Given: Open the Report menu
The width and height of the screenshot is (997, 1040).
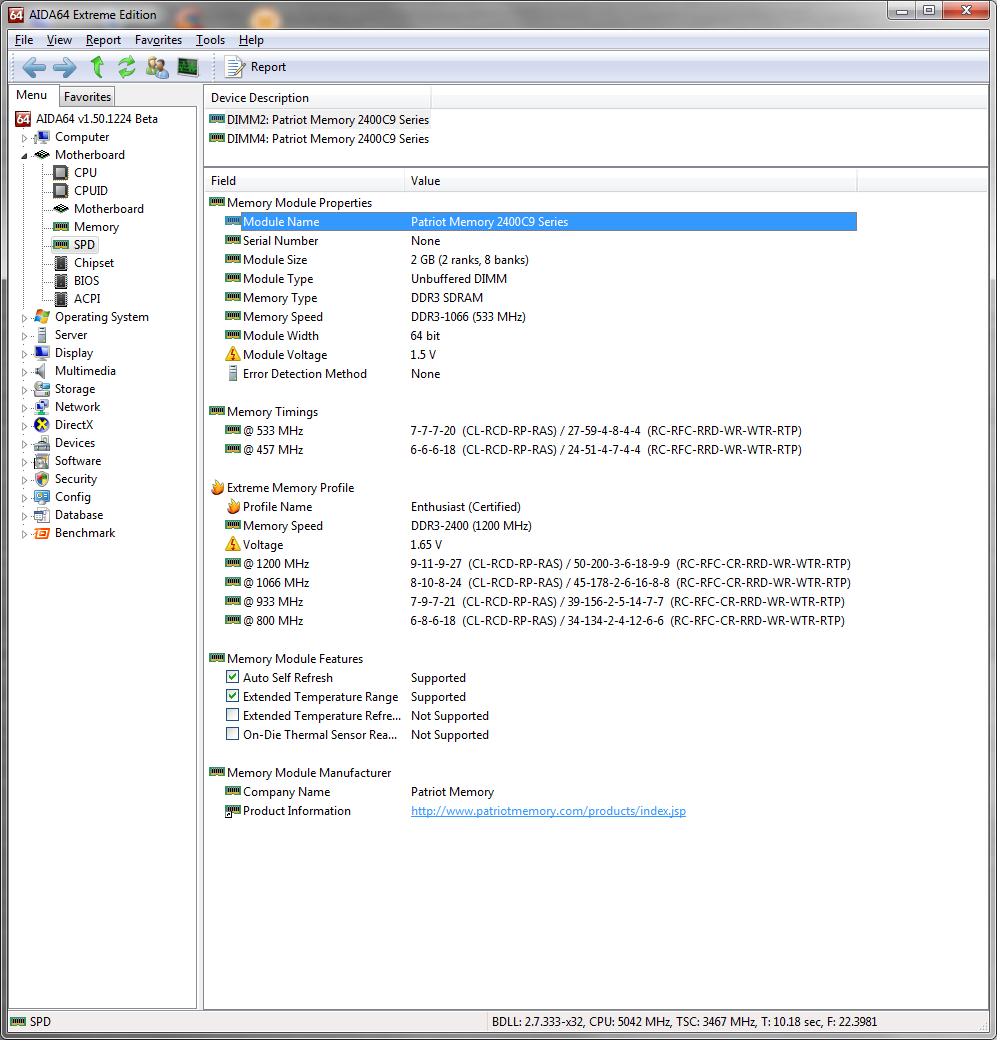Looking at the screenshot, I should [x=103, y=40].
